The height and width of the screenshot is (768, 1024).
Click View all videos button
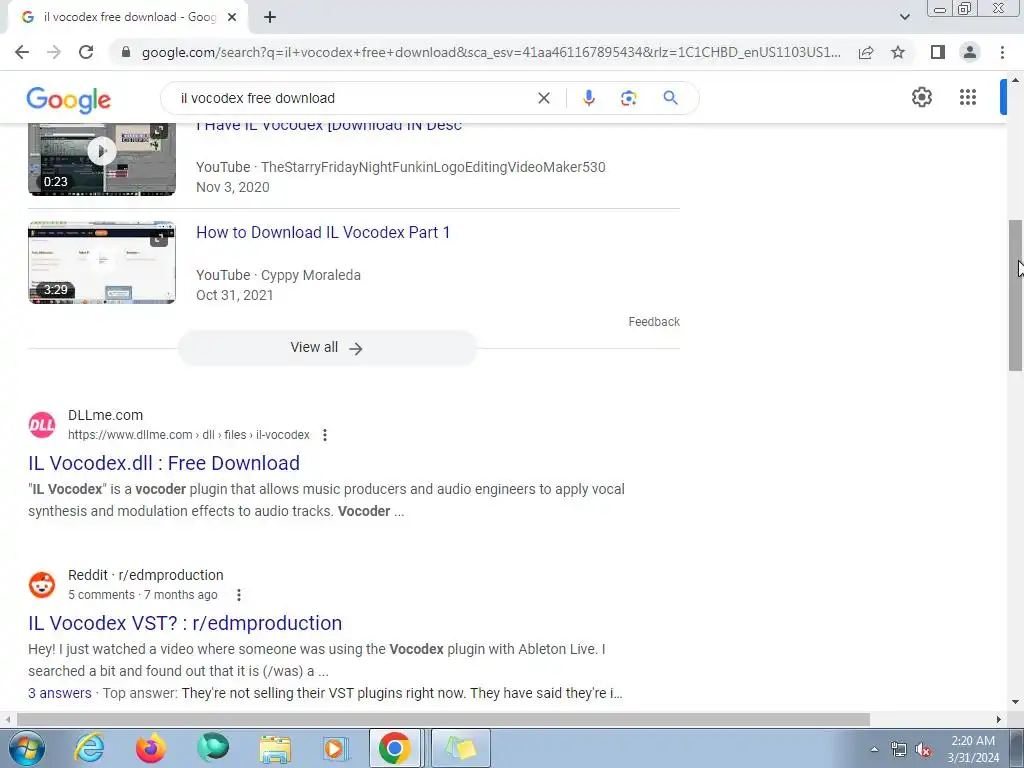point(327,347)
